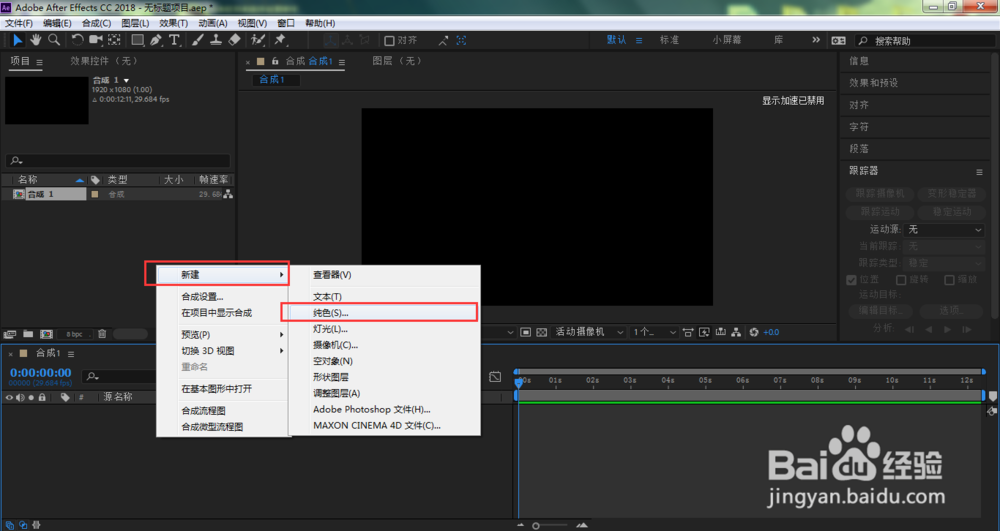This screenshot has height=531, width=1000.
Task: Toggle the 旋转 checkbox in tracker
Action: click(x=901, y=280)
